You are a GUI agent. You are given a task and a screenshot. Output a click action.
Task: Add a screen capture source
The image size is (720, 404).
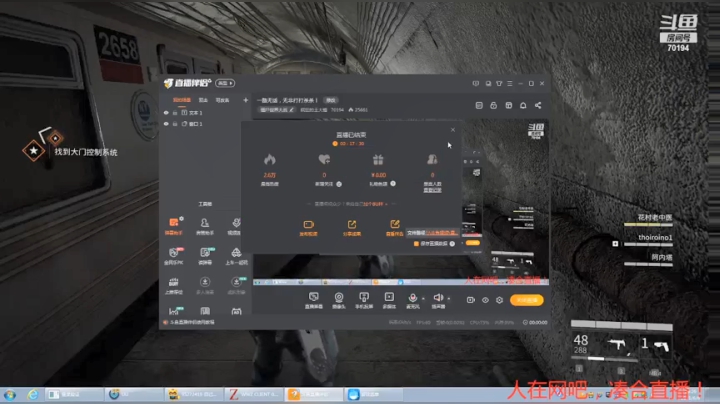[314, 300]
